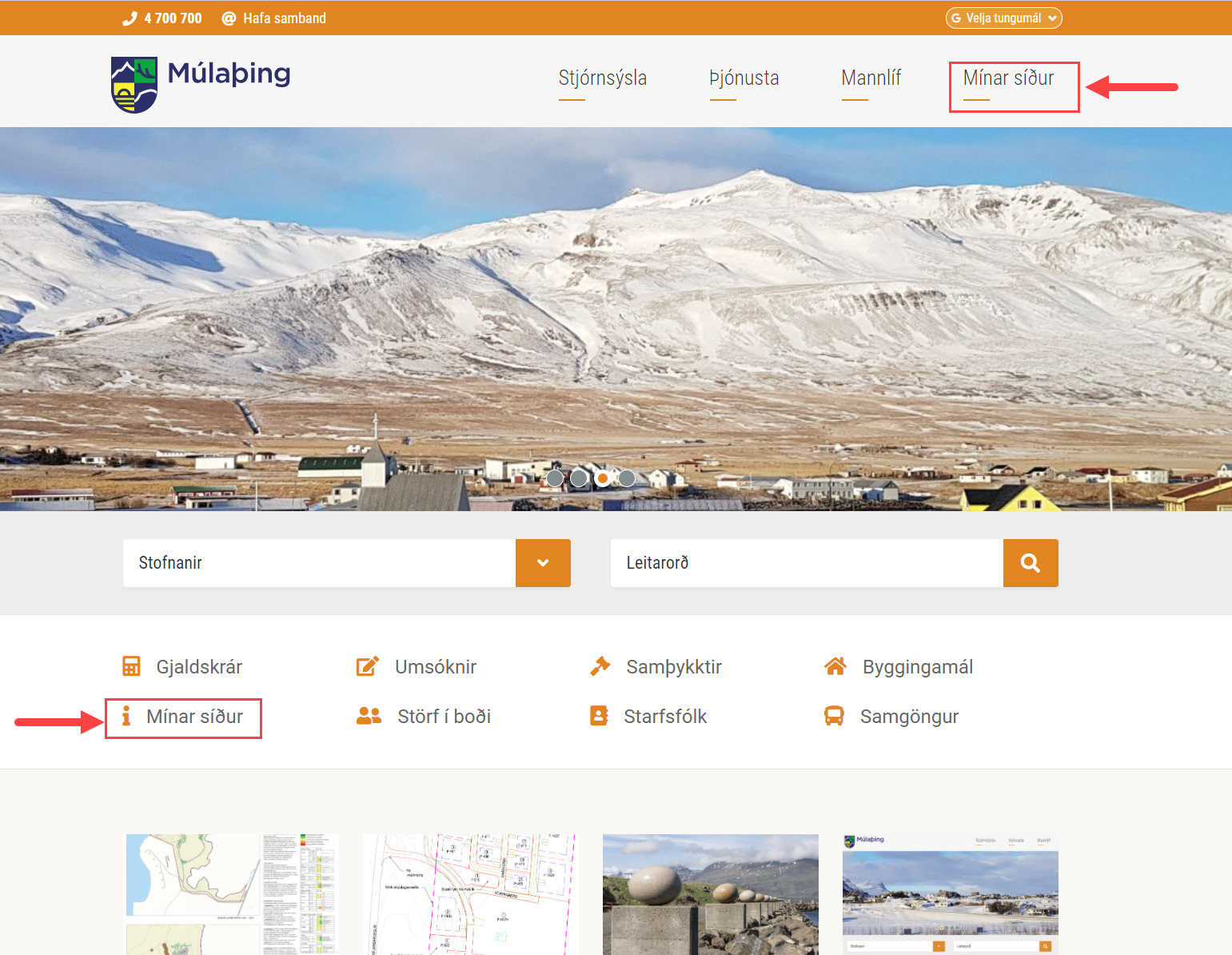Select the second carousel slide dot

point(579,478)
